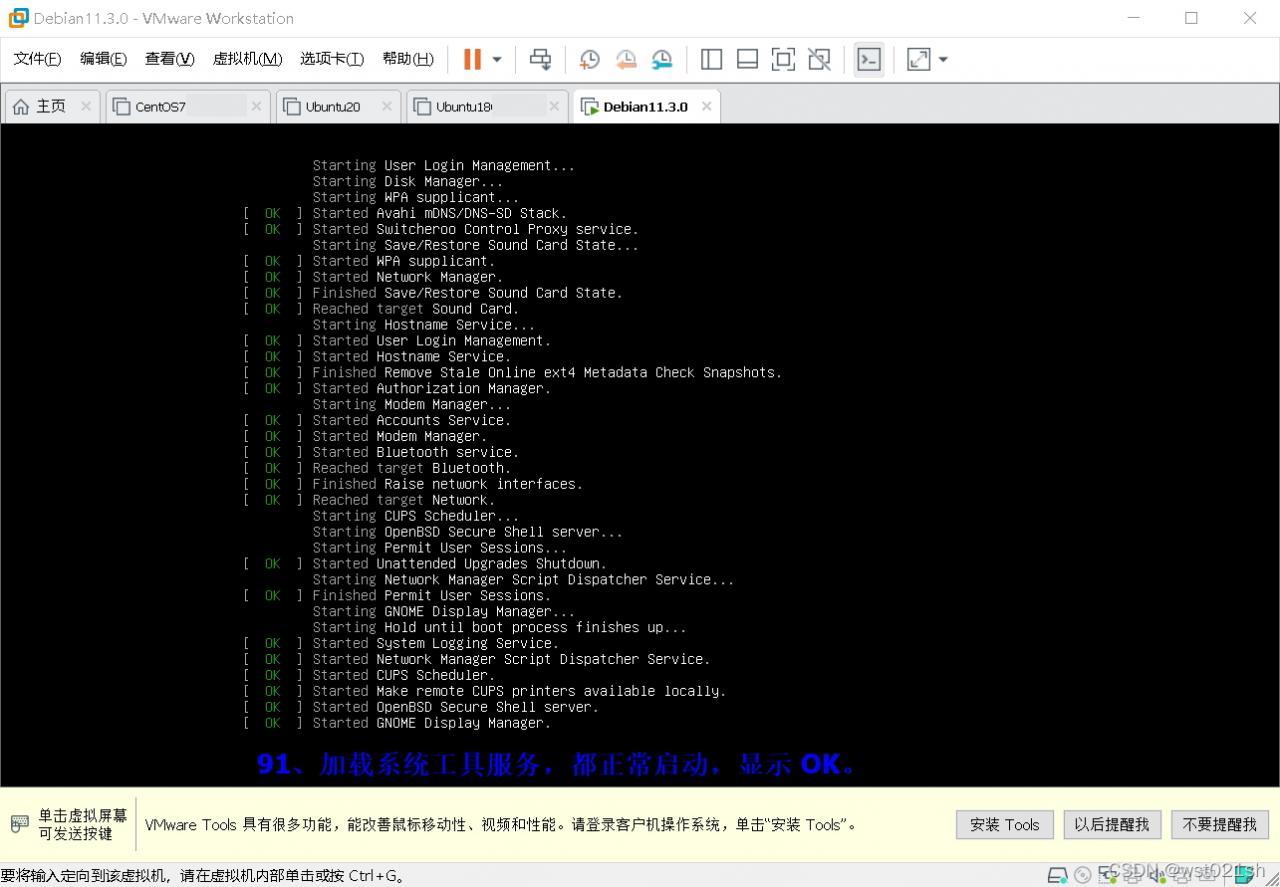This screenshot has height=887, width=1280.
Task: Close the Ubuntu18 tab
Action: [x=555, y=106]
